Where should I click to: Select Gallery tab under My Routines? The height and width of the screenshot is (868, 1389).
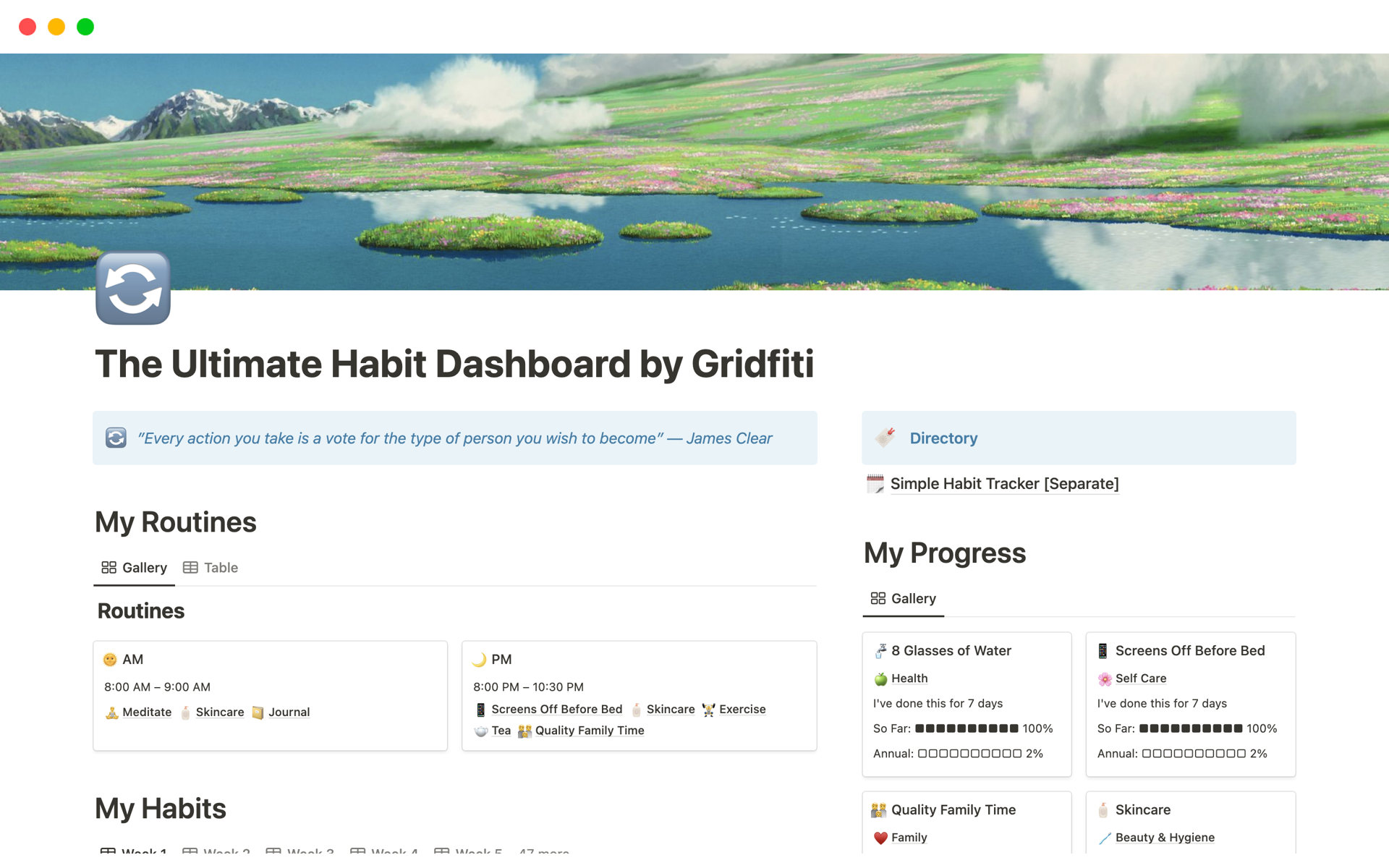point(135,568)
